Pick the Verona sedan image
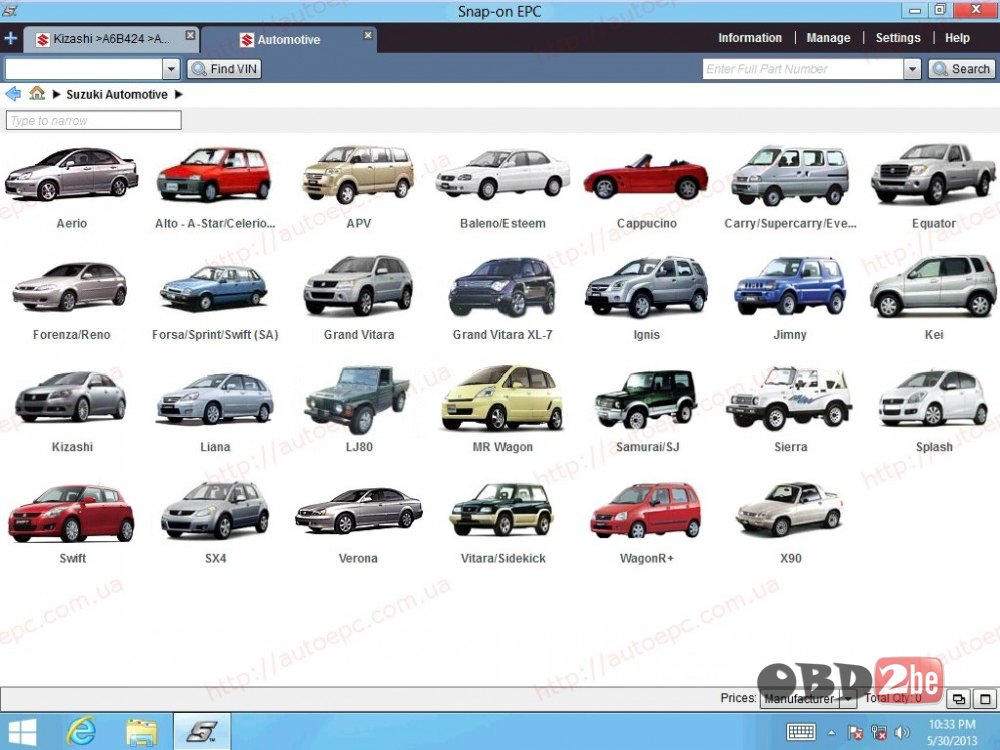Image resolution: width=1000 pixels, height=750 pixels. pos(358,511)
